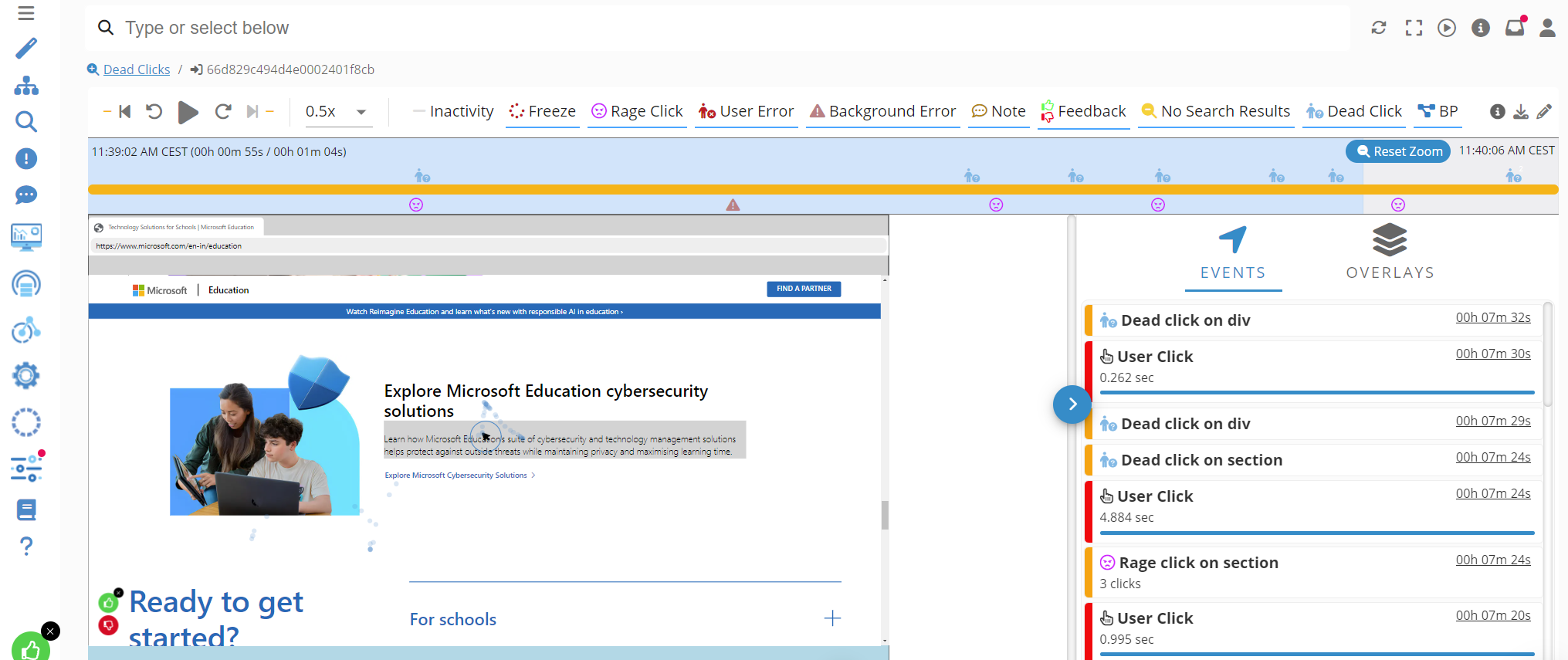Toggle the Dead Click event filter

tap(1354, 112)
